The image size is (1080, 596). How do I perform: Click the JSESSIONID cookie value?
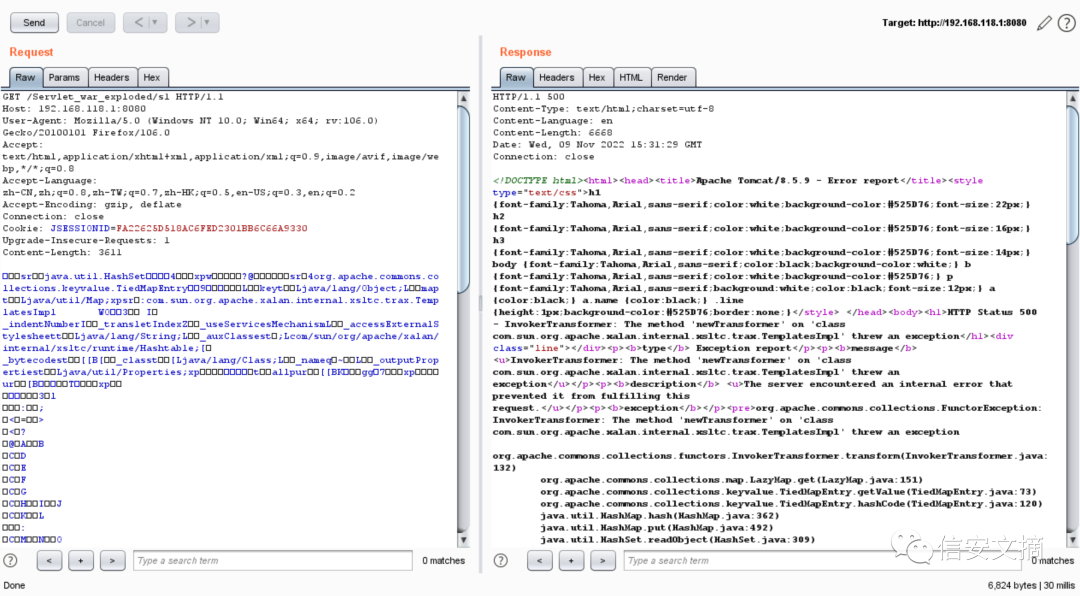tap(211, 228)
